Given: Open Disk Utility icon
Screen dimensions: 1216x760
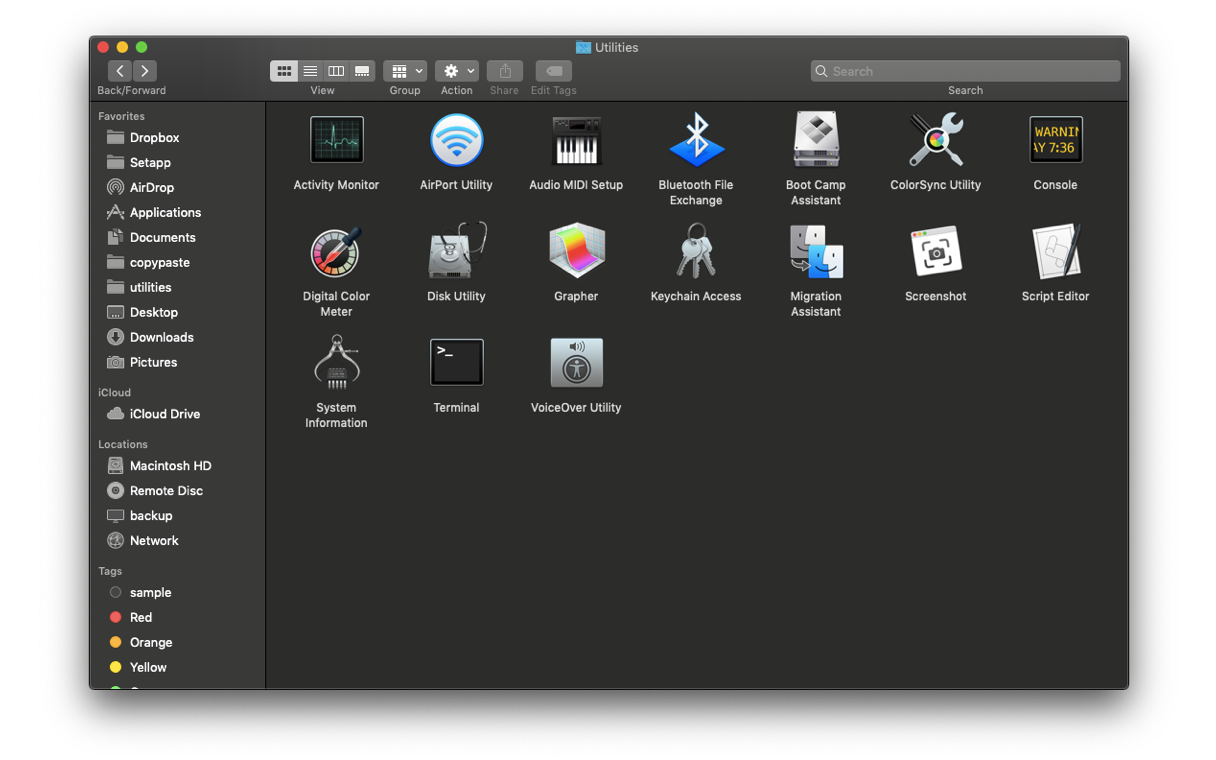Looking at the screenshot, I should 456,251.
